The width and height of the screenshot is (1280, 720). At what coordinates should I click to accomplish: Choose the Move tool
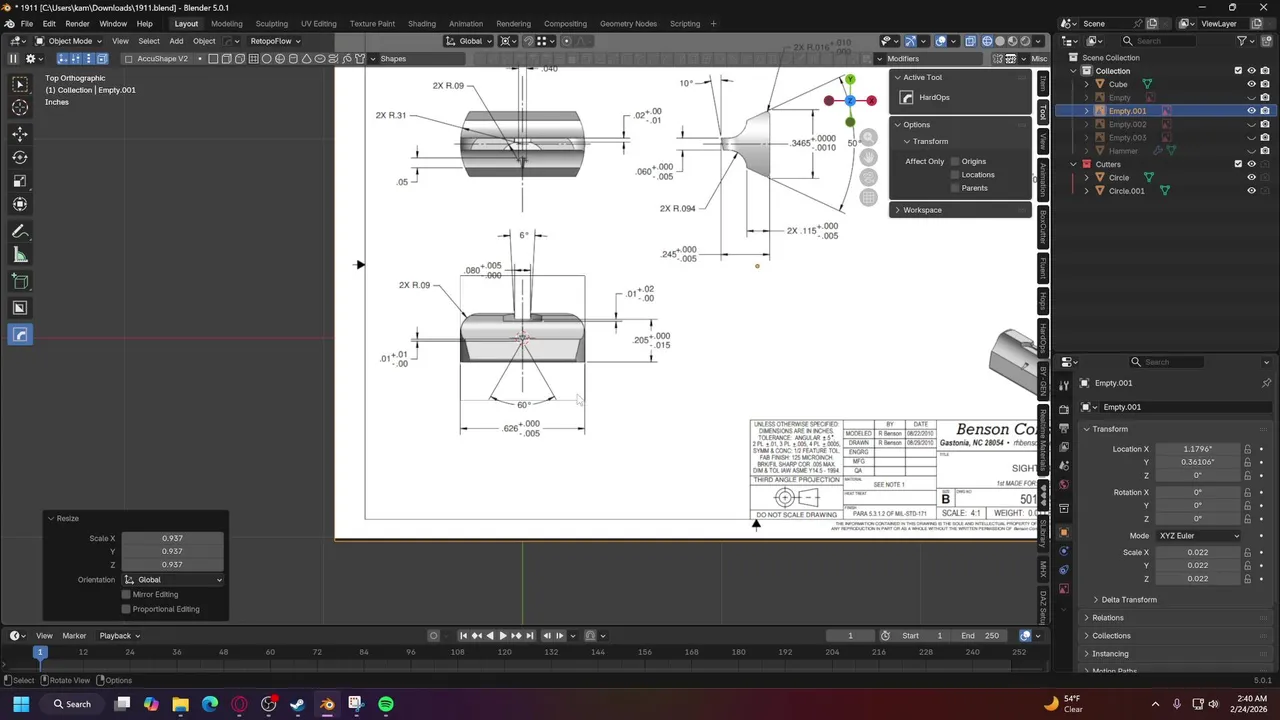click(20, 134)
